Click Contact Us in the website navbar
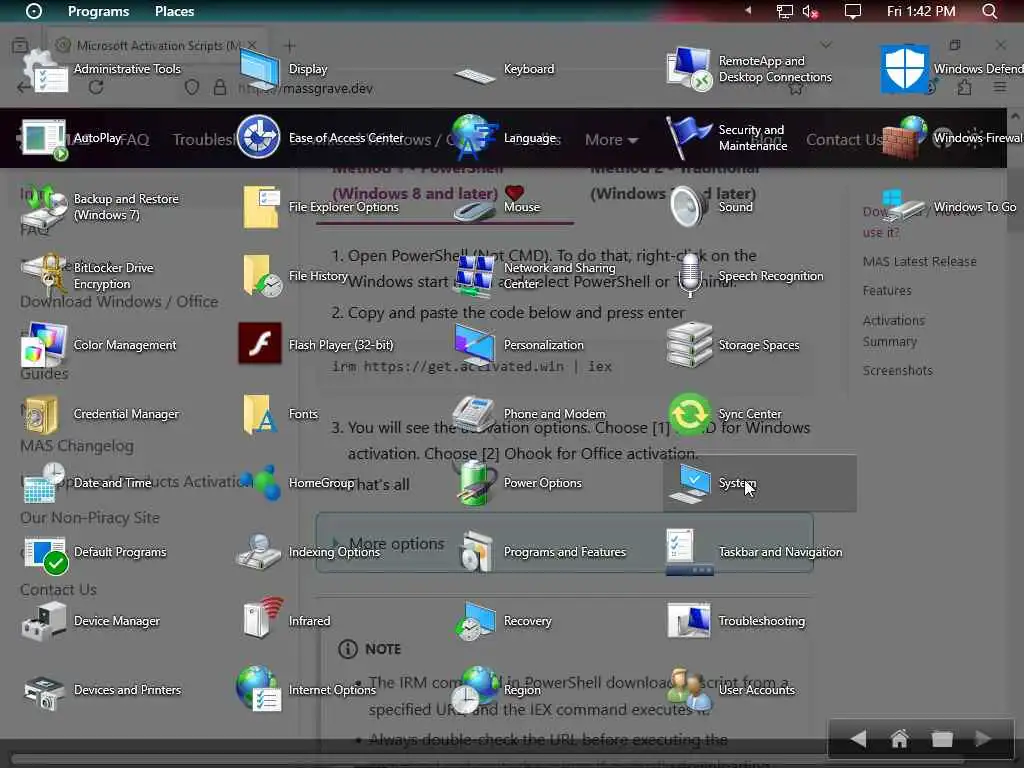Screen dimensions: 1024x768 point(844,140)
